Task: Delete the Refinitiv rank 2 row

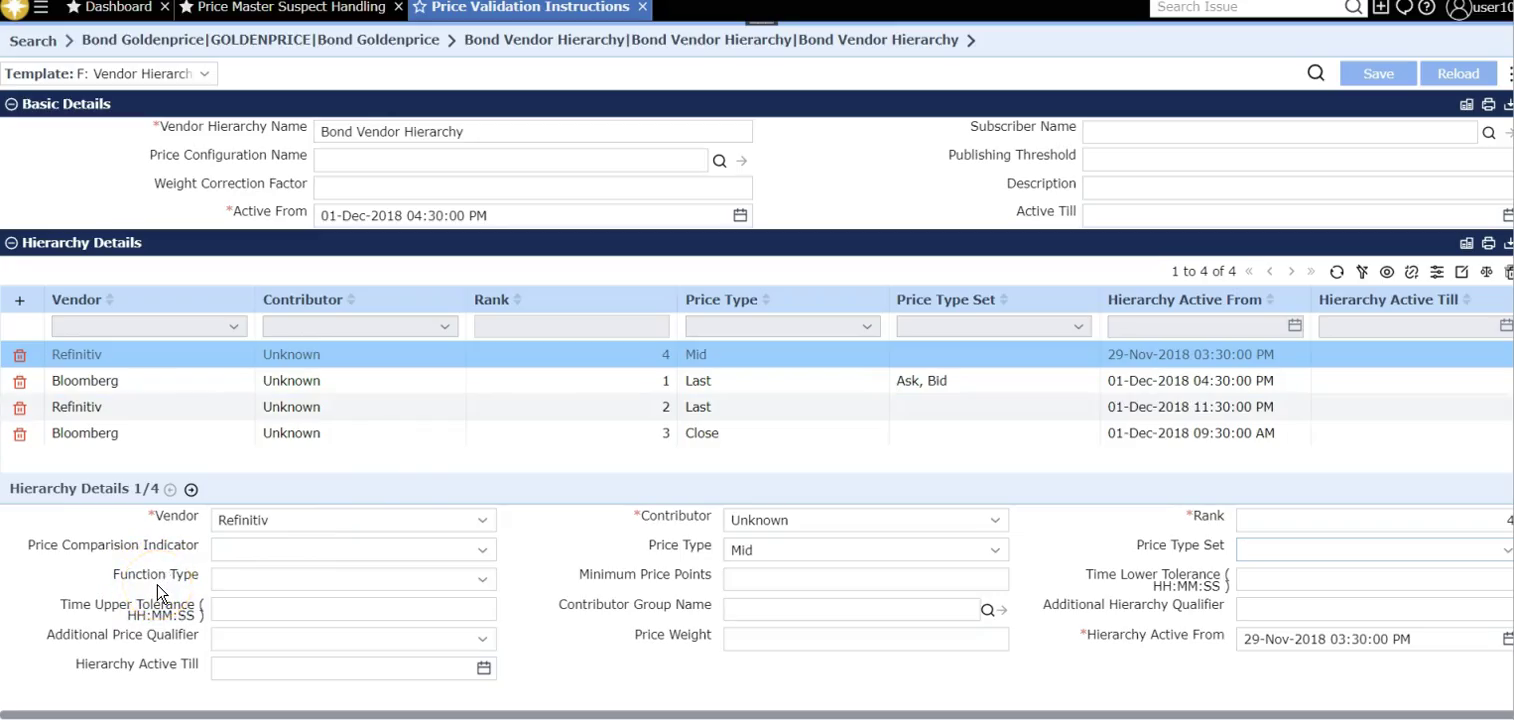Action: 19,408
